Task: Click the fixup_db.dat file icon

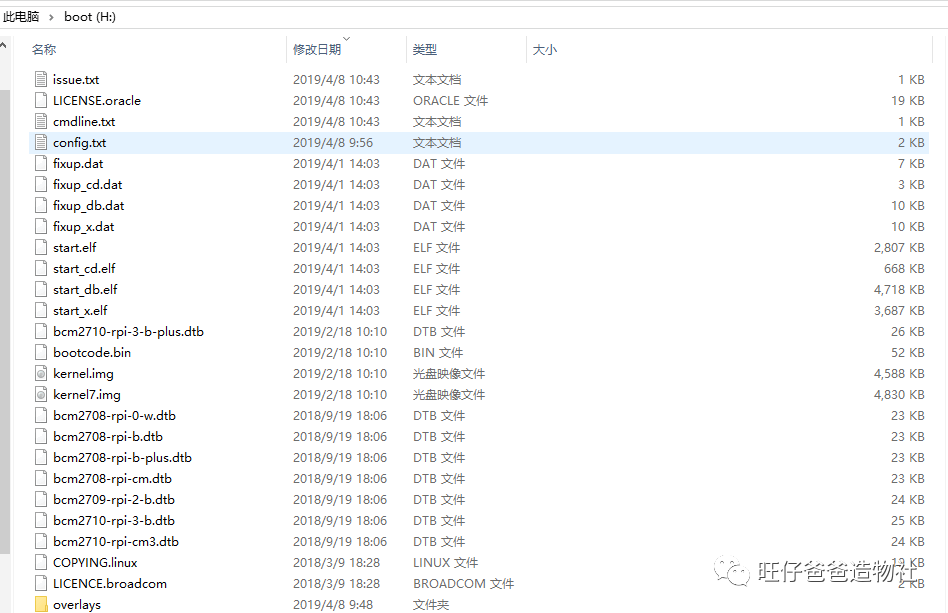Action: point(41,206)
